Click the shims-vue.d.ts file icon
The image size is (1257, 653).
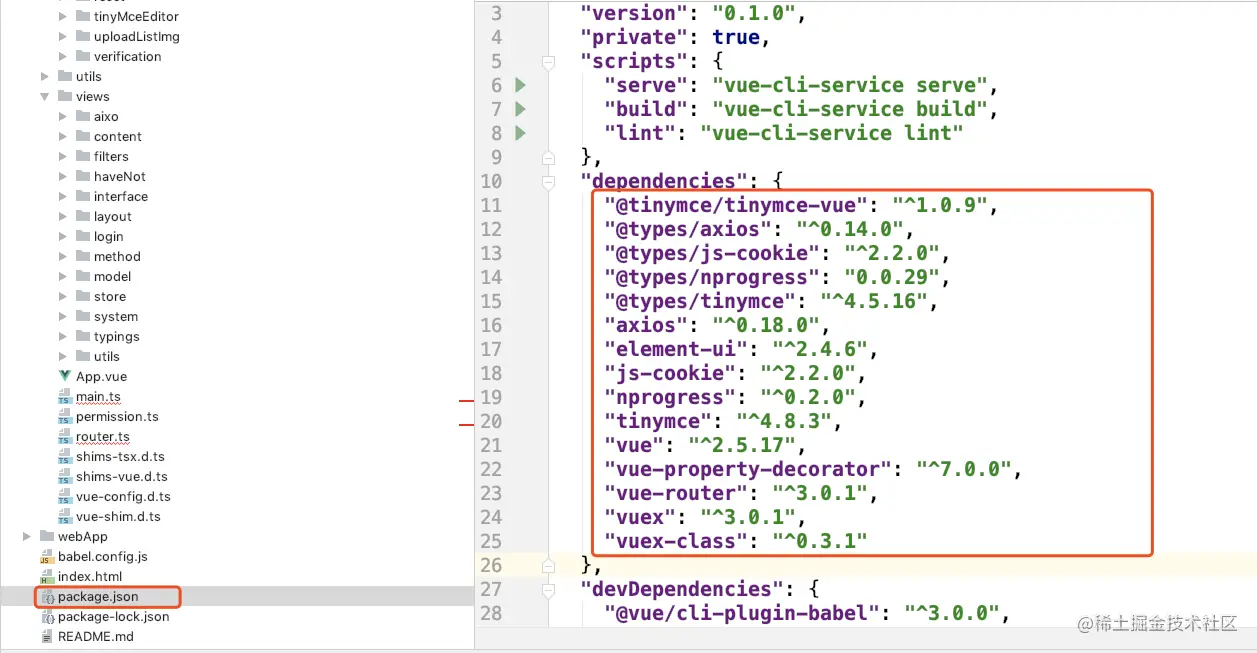point(66,477)
